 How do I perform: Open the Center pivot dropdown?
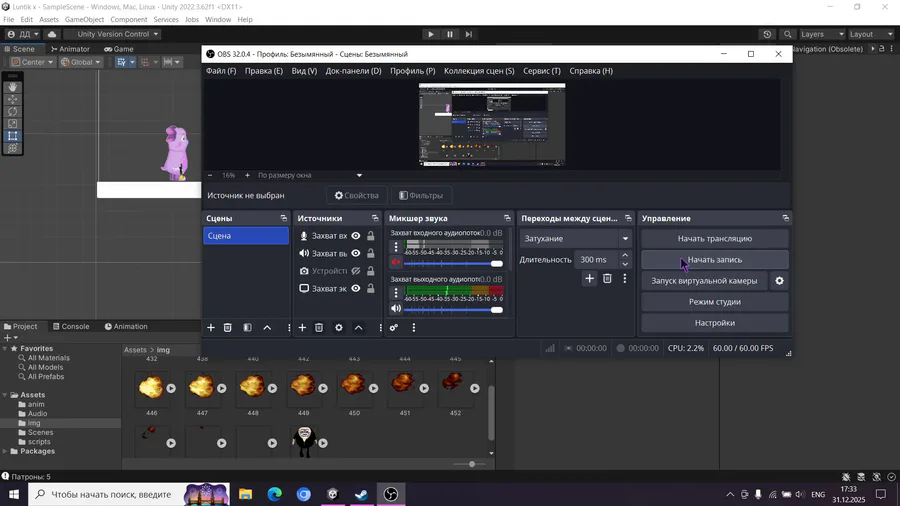pos(32,62)
